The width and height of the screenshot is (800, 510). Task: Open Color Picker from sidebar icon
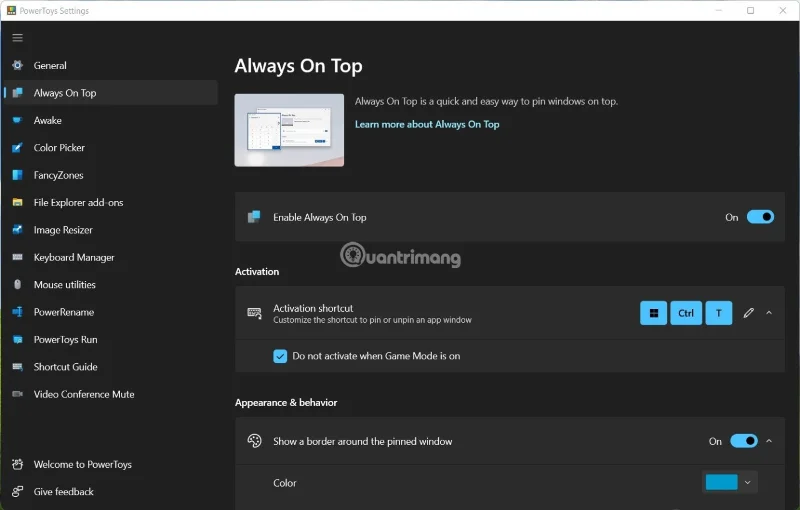[x=17, y=148]
